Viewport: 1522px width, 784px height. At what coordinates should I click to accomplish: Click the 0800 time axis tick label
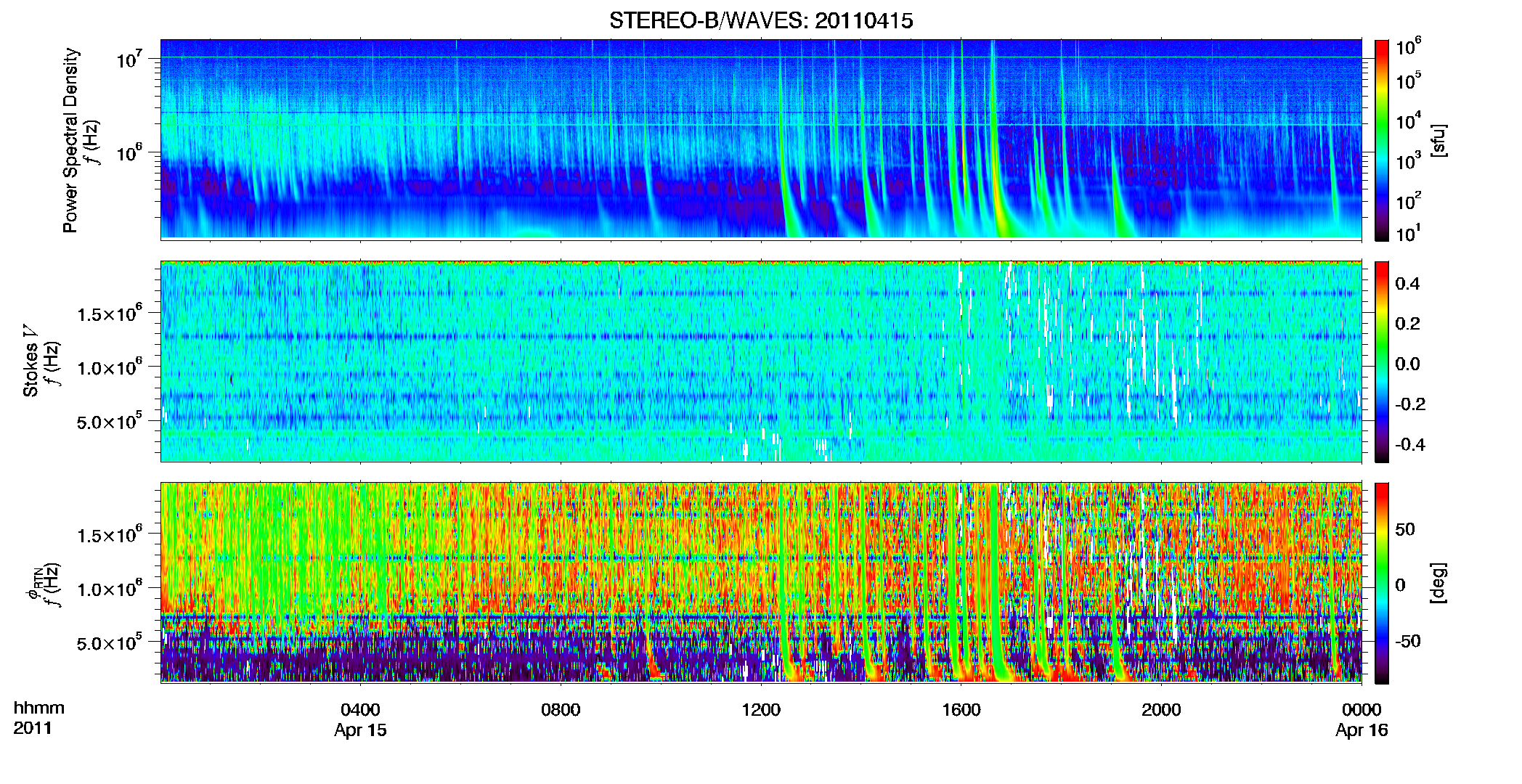coord(561,710)
